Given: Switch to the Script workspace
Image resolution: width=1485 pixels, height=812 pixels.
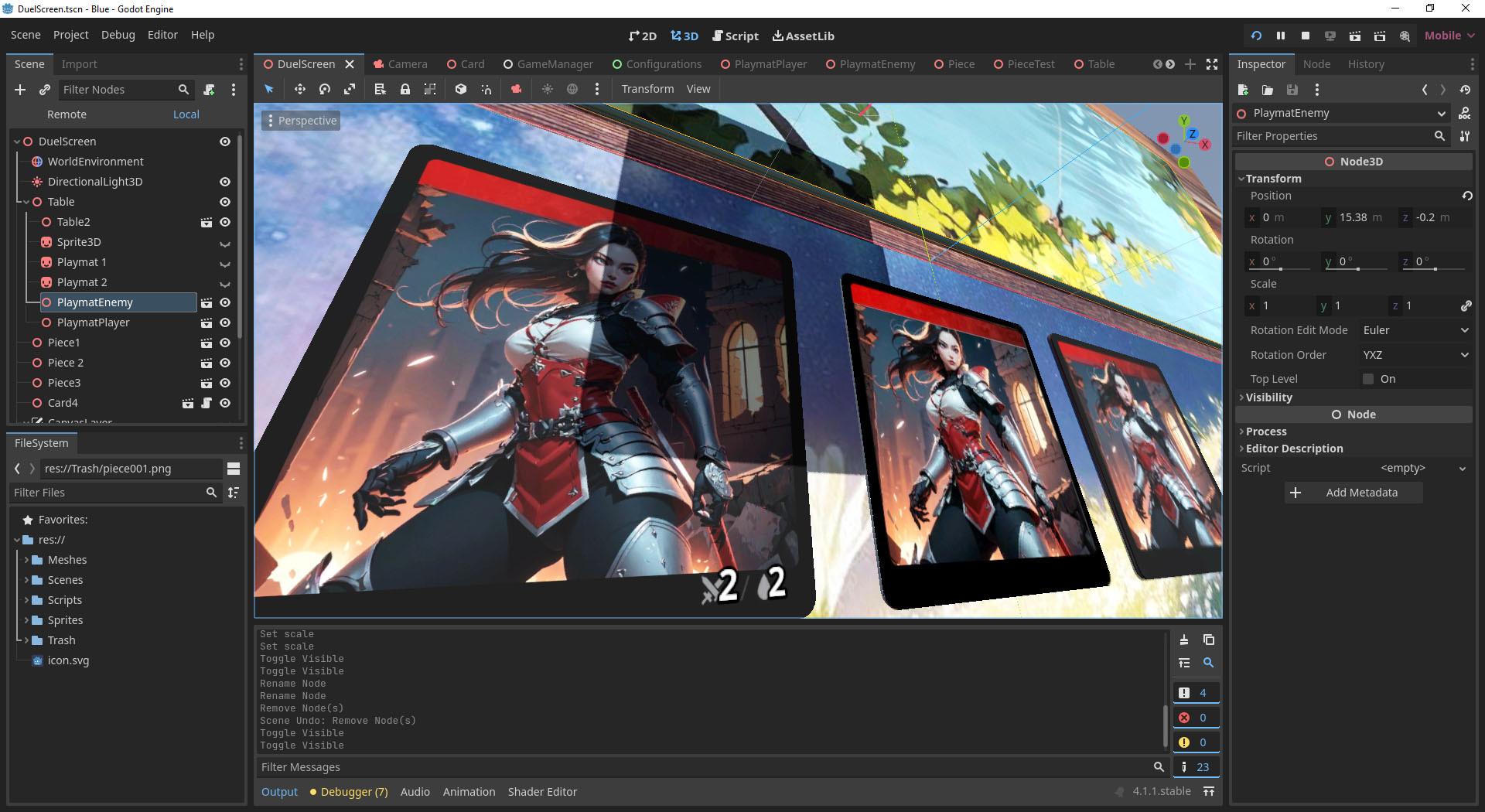Looking at the screenshot, I should [x=736, y=36].
